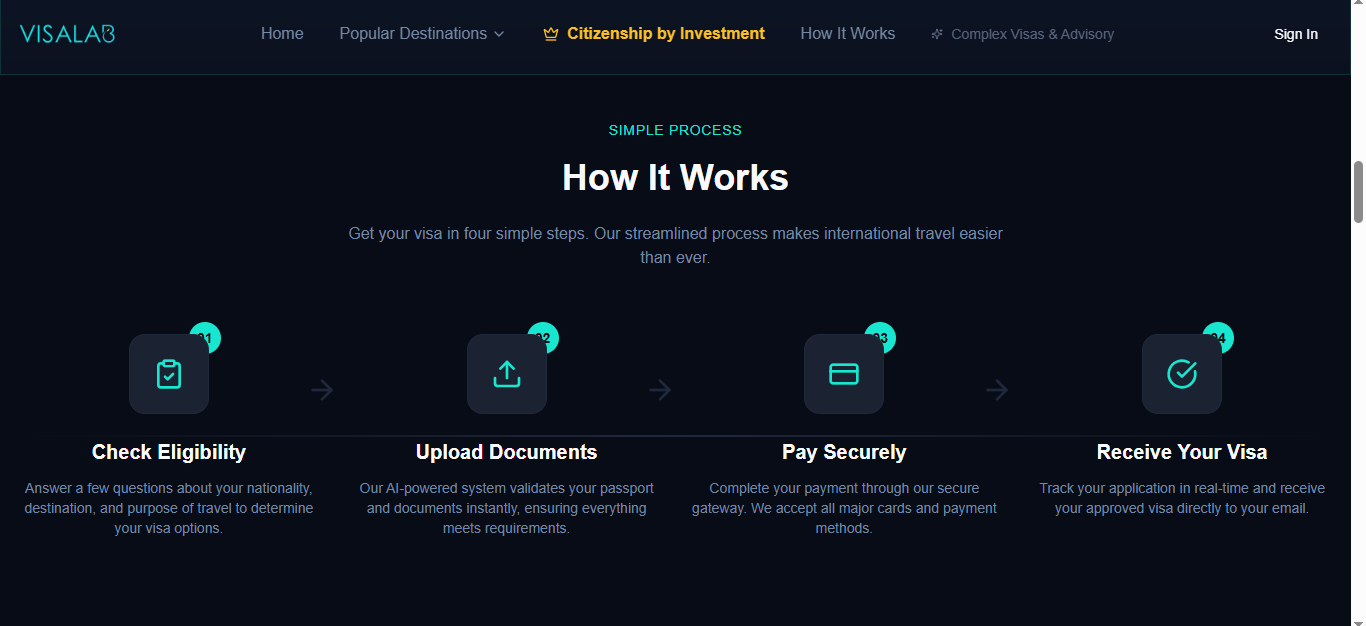Click the step 04 number badge
Screen dimensions: 1366x626
pyautogui.click(x=1218, y=338)
